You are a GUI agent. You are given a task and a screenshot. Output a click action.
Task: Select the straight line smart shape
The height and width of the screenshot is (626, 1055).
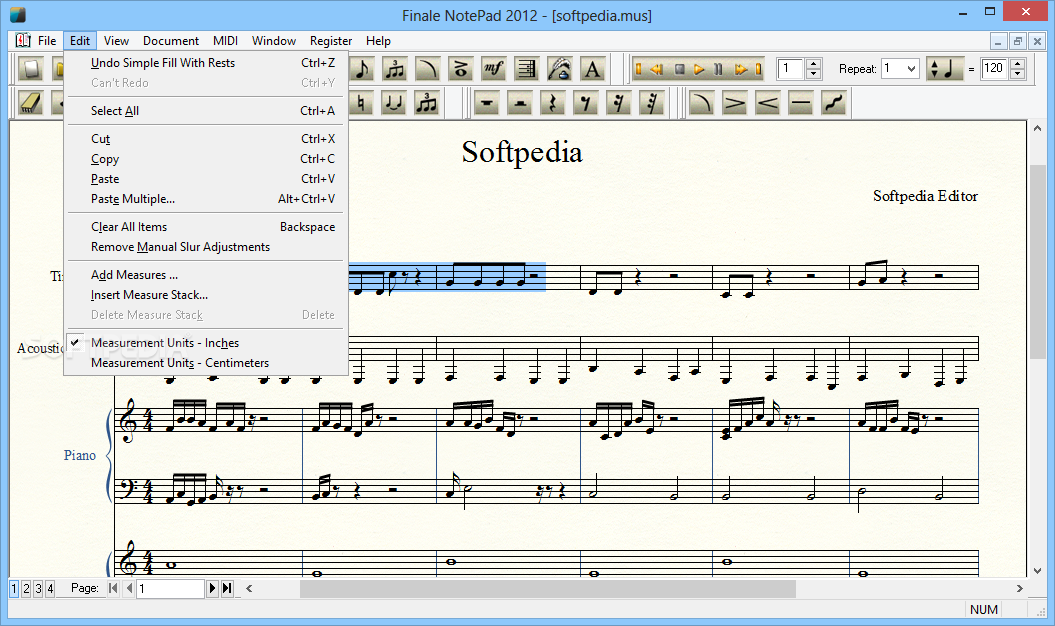(x=800, y=103)
